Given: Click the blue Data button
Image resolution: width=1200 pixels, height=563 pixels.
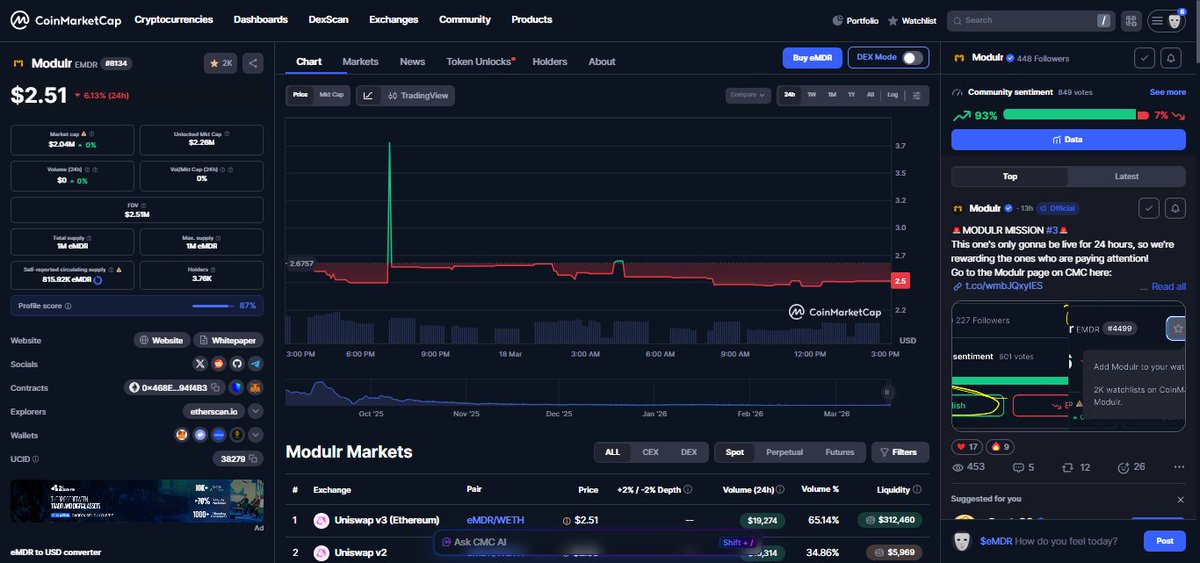Looking at the screenshot, I should [1068, 139].
